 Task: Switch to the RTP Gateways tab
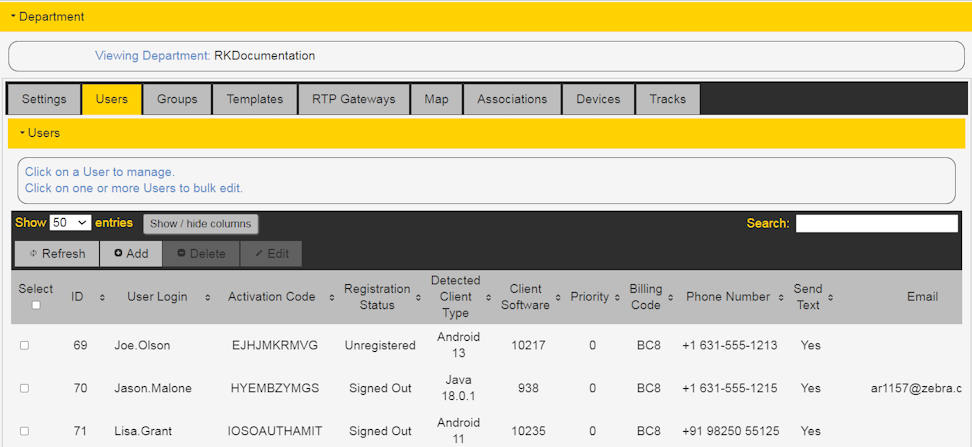click(353, 99)
